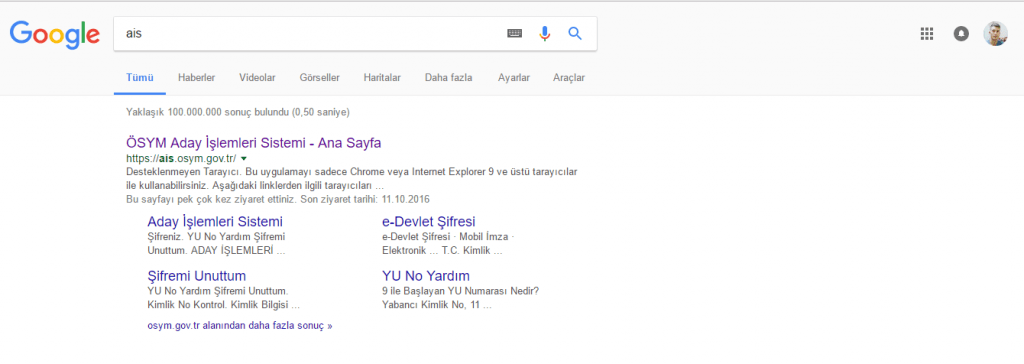Open the Şifremi Unuttum sitelink
This screenshot has height=364, width=1024.
[x=197, y=276]
